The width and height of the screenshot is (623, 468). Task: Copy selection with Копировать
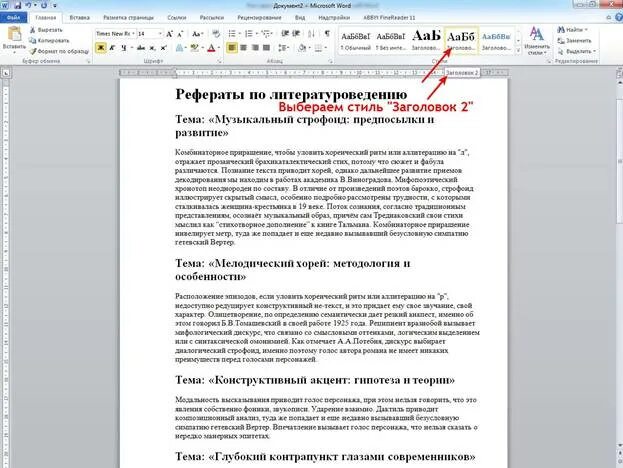[x=49, y=41]
